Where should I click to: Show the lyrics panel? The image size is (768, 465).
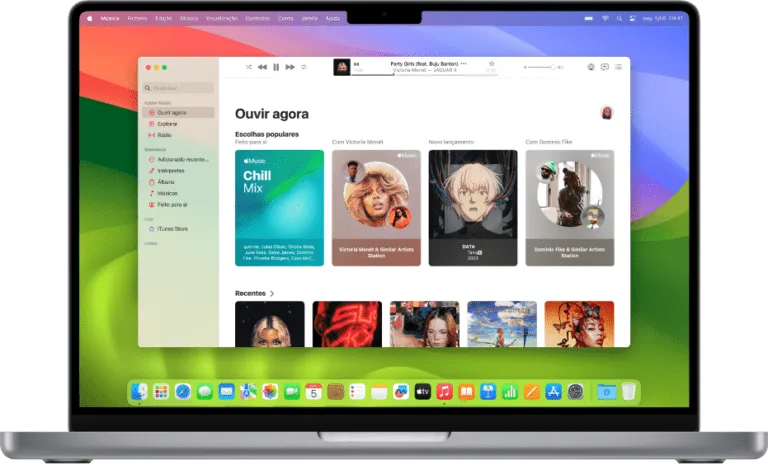604,67
